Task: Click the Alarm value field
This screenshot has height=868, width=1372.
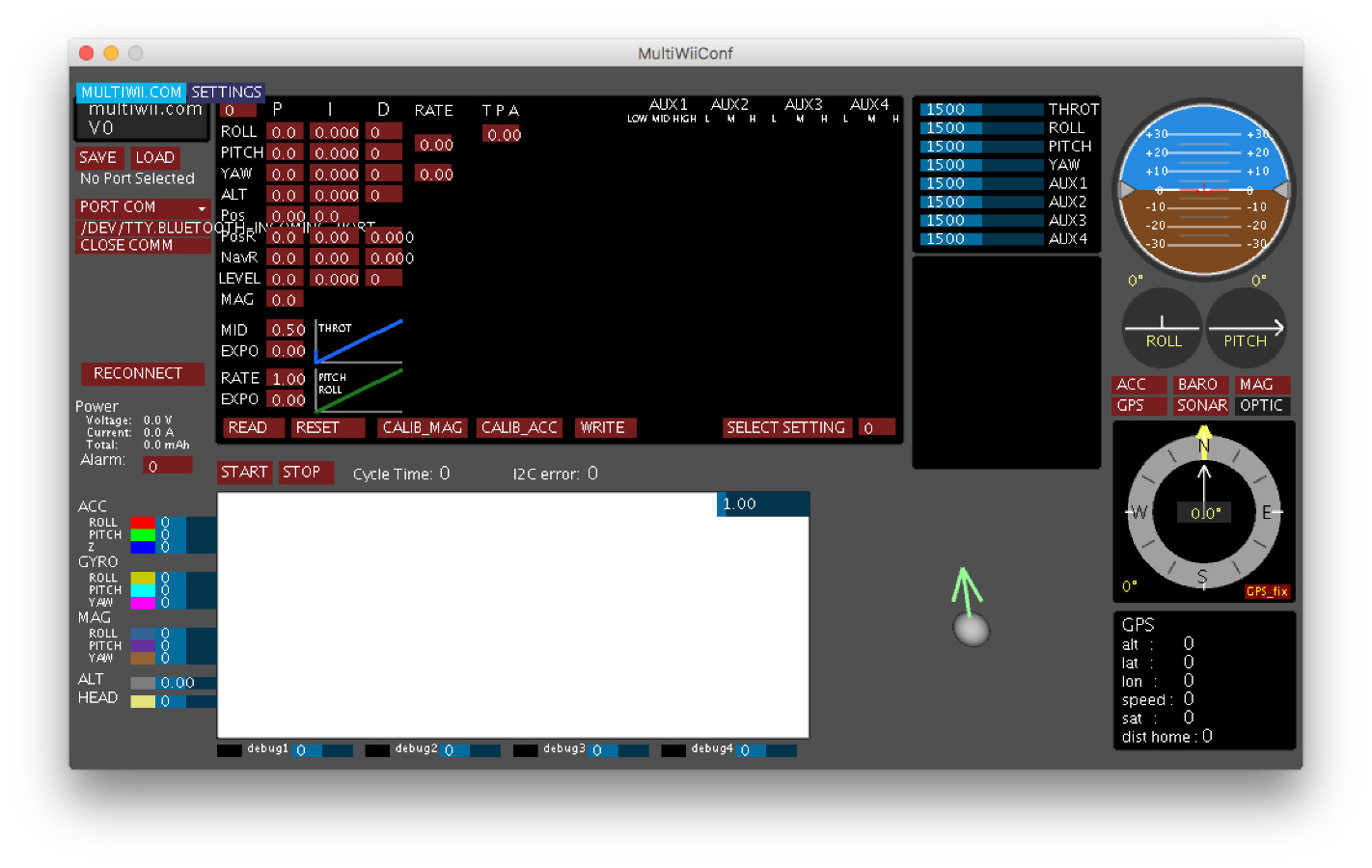Action: (x=168, y=466)
